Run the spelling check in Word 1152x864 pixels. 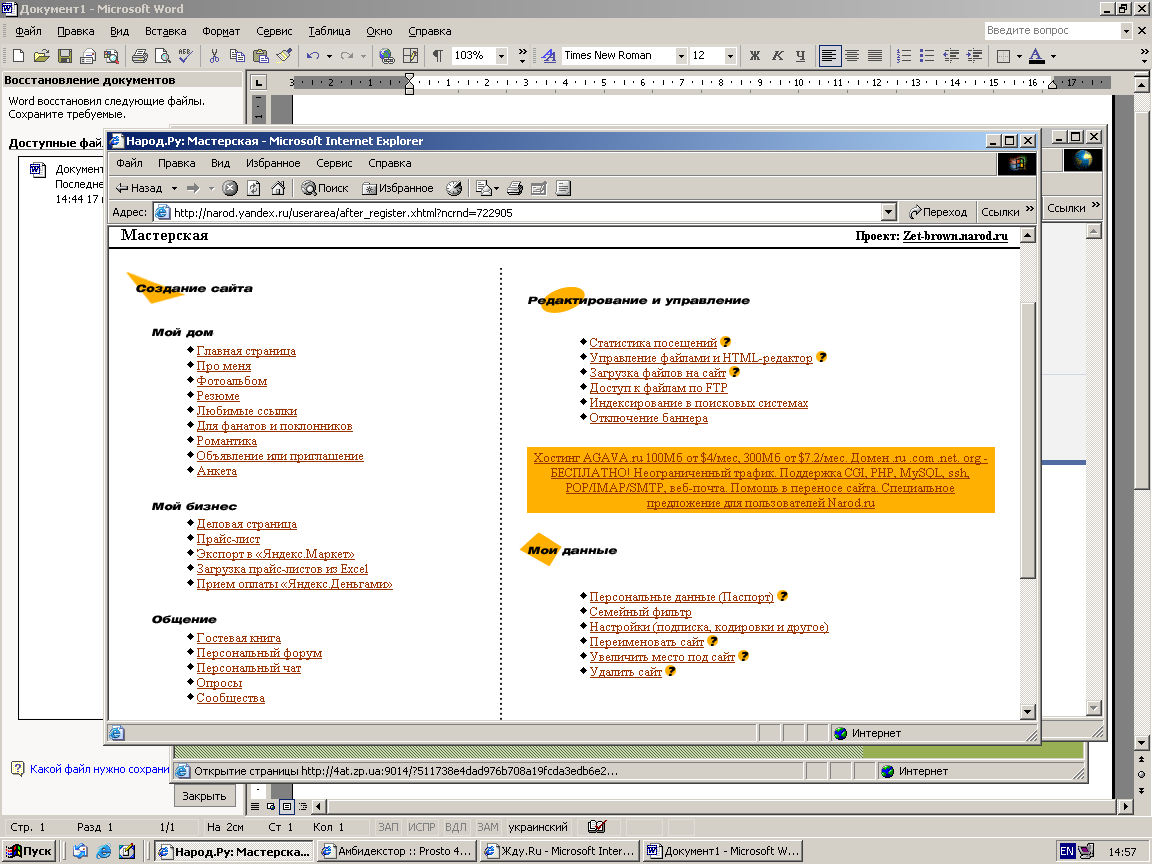[x=185, y=55]
